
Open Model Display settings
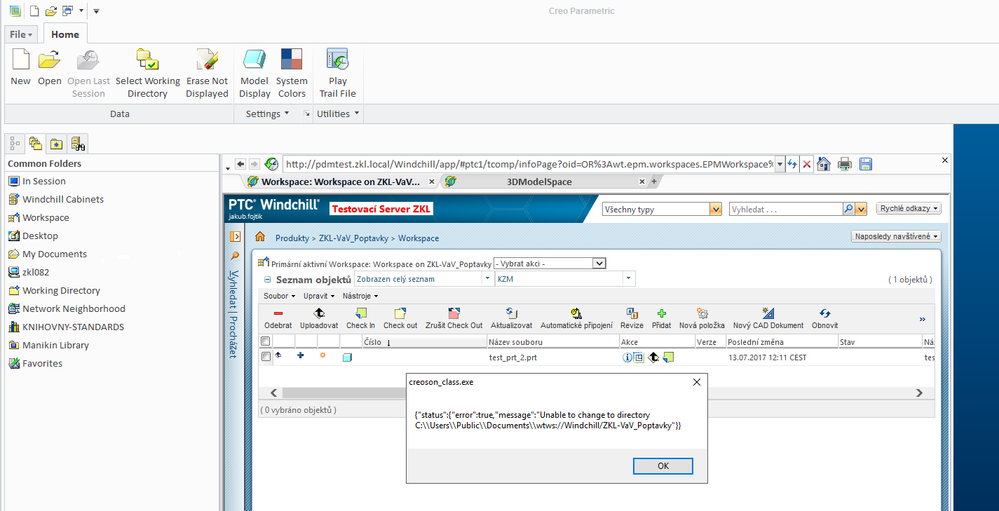[254, 61]
